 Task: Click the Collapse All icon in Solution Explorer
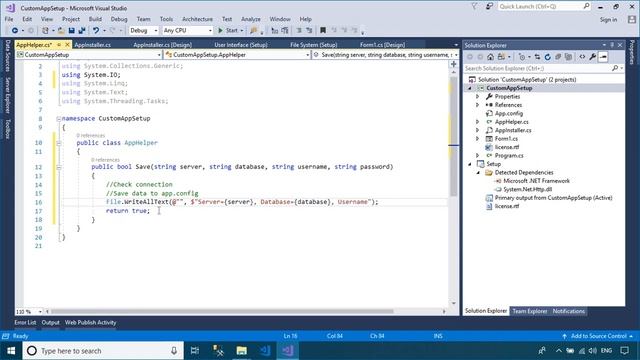point(558,57)
